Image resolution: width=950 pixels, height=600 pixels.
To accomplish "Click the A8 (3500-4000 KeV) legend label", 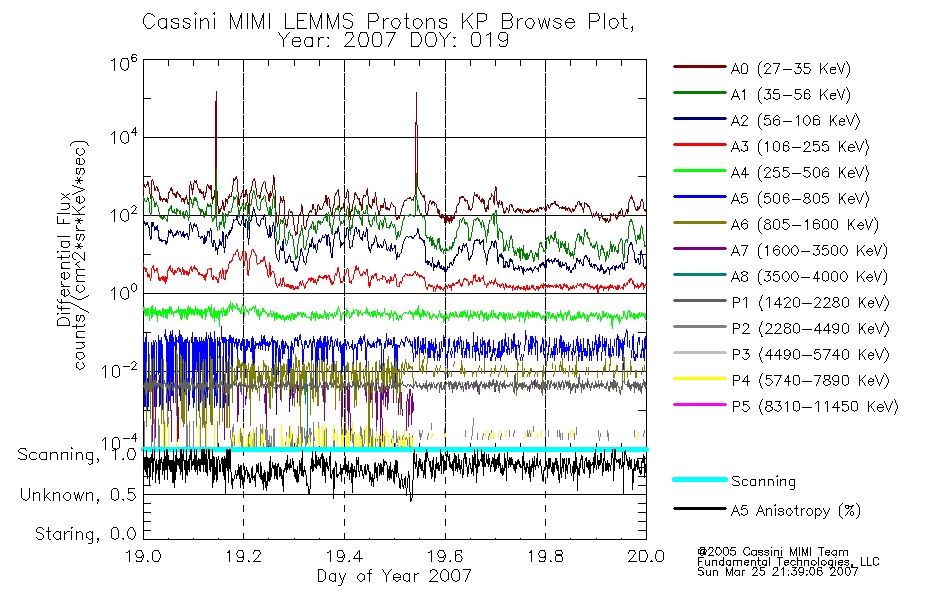I will pos(809,276).
